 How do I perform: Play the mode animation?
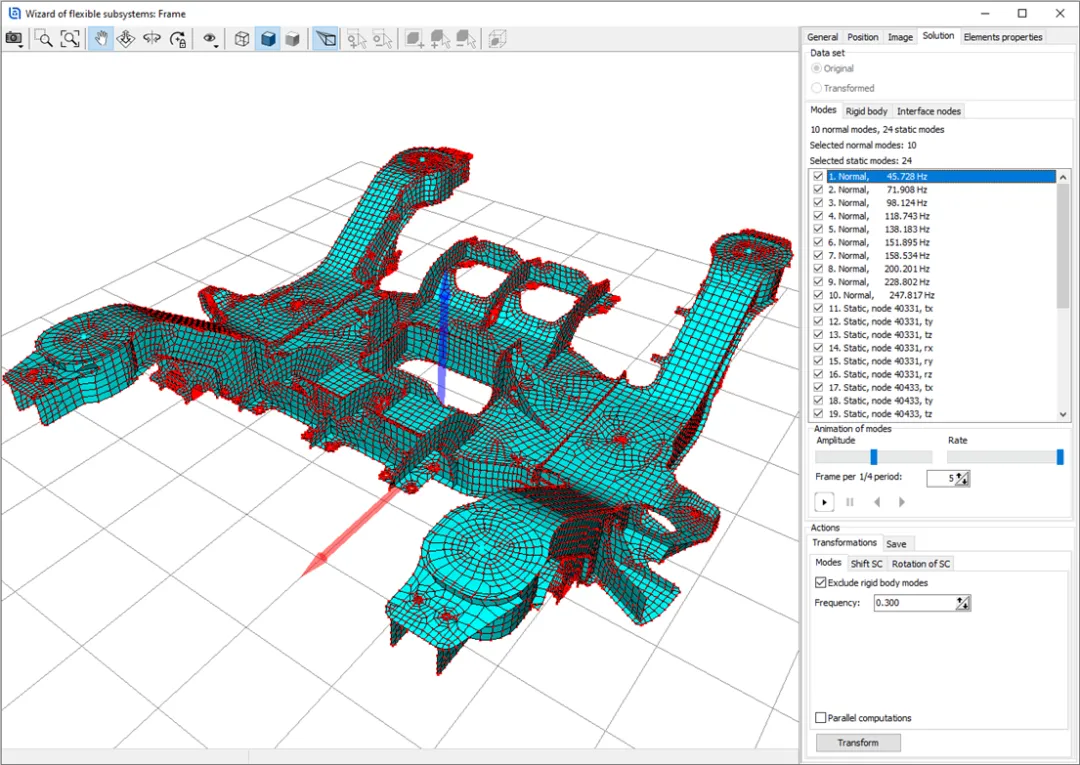click(x=824, y=502)
